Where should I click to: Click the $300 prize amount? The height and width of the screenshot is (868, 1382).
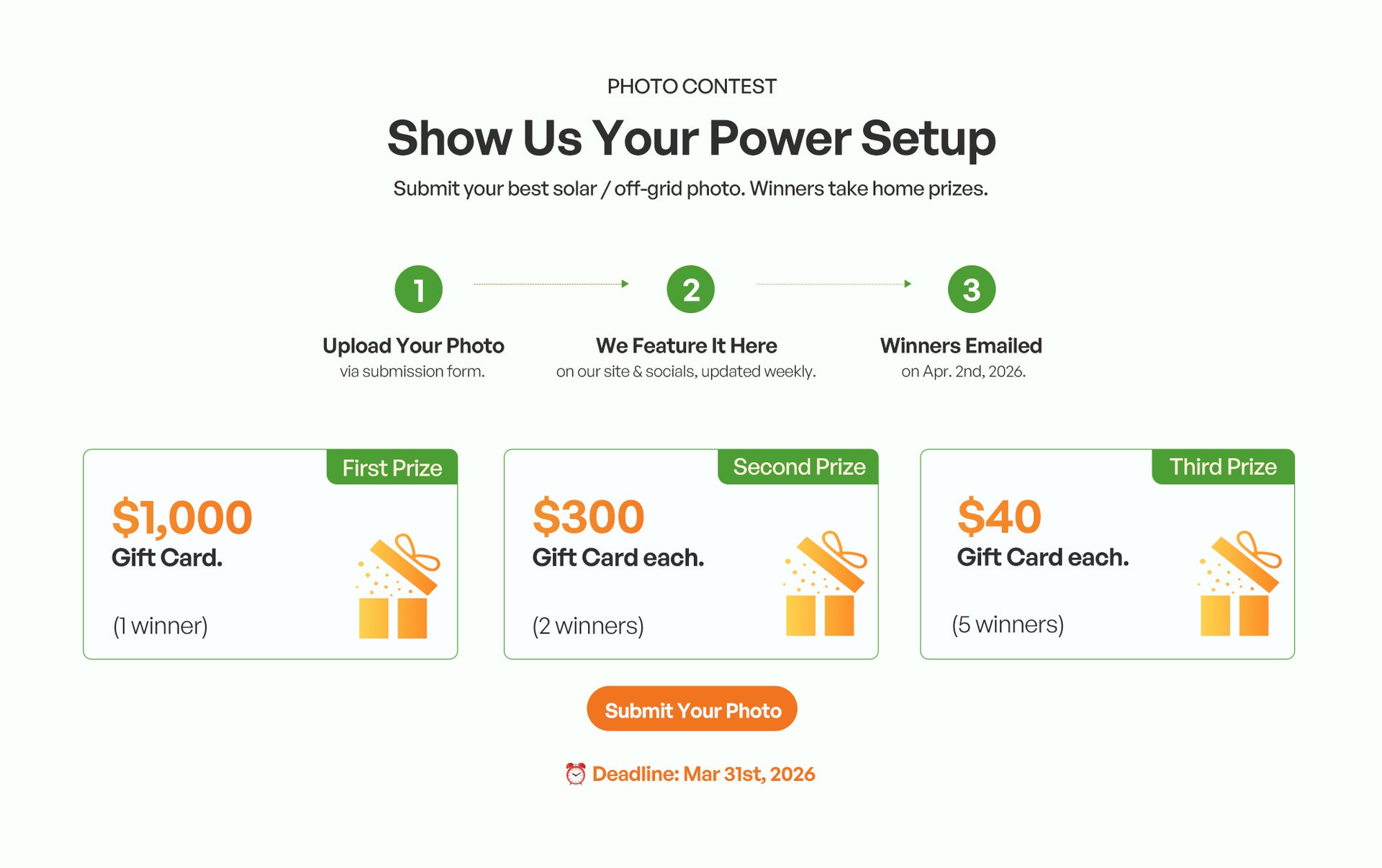(588, 517)
